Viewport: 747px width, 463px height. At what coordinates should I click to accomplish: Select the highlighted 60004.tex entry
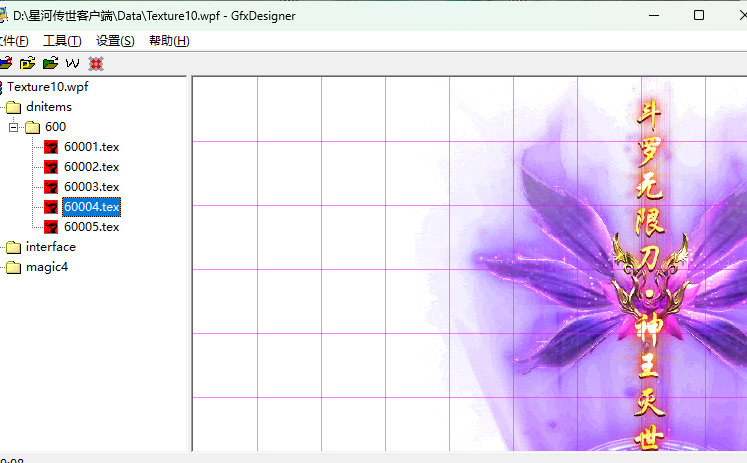coord(91,207)
